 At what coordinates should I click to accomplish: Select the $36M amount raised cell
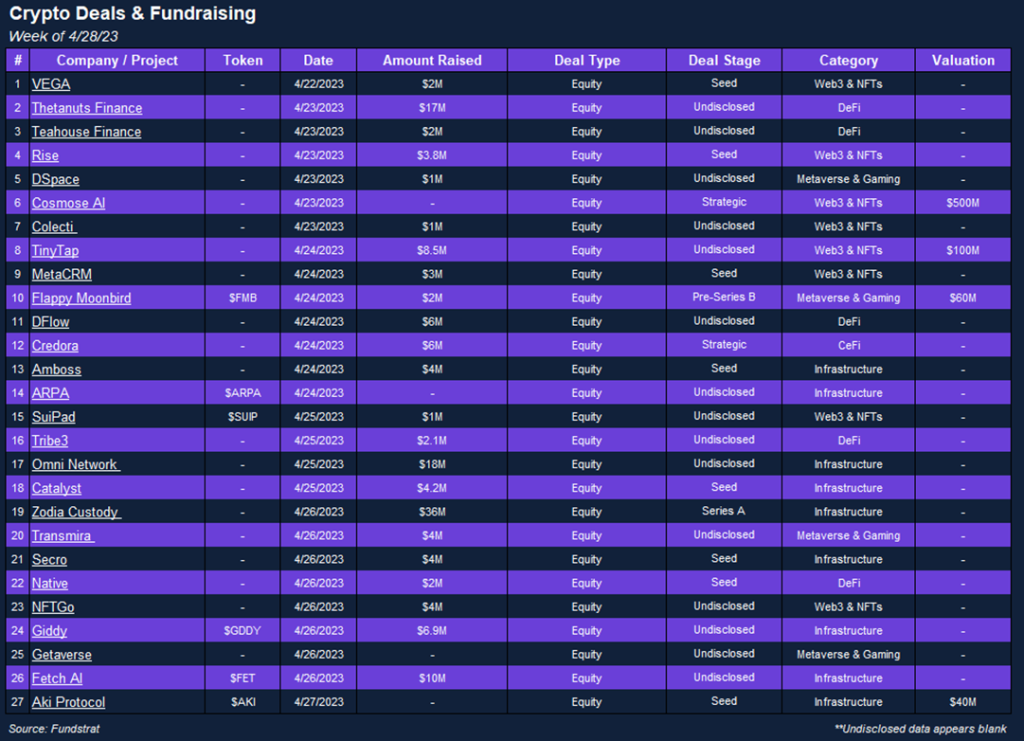coord(432,512)
